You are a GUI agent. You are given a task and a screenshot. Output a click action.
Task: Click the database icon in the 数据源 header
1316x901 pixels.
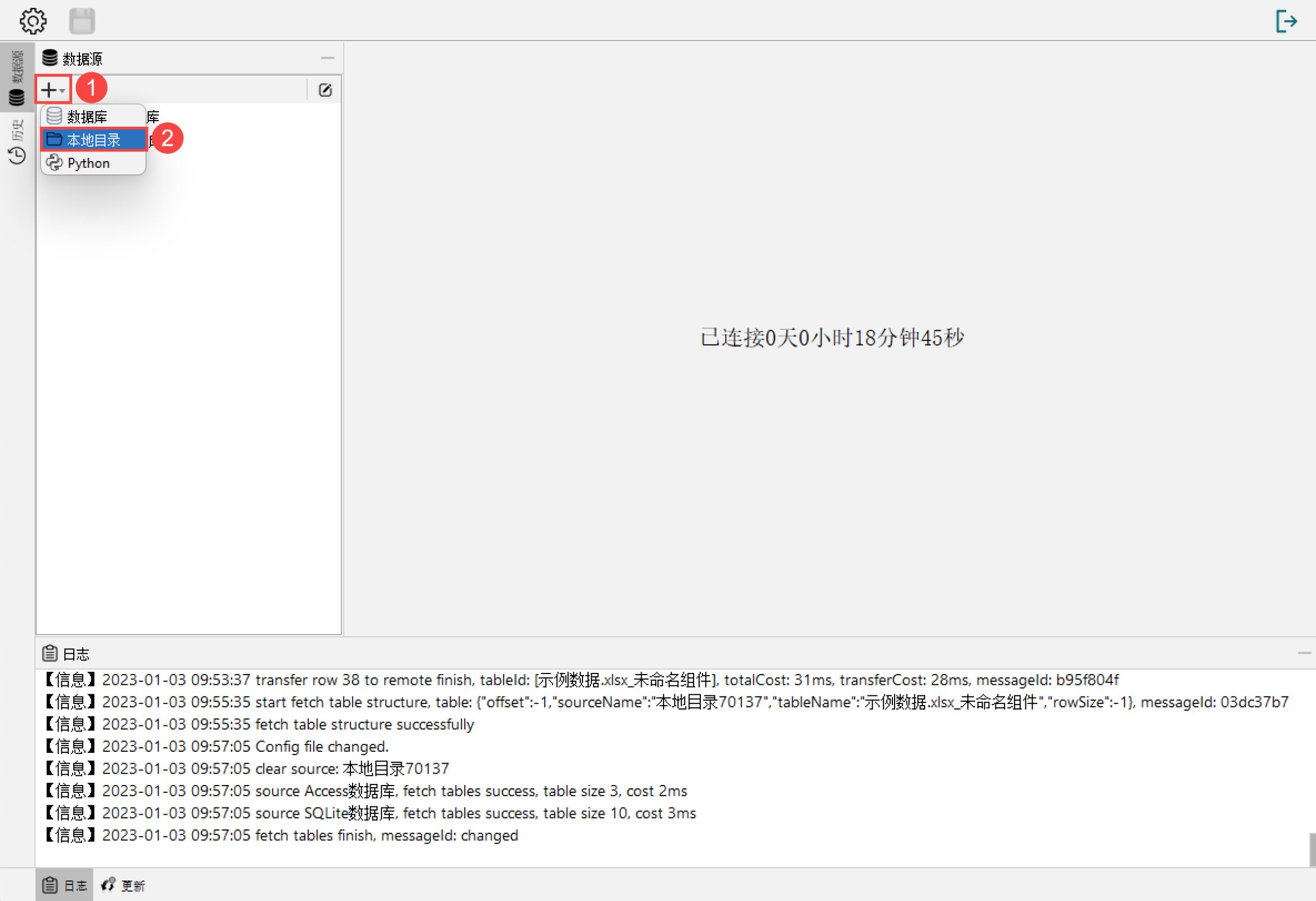pos(50,58)
